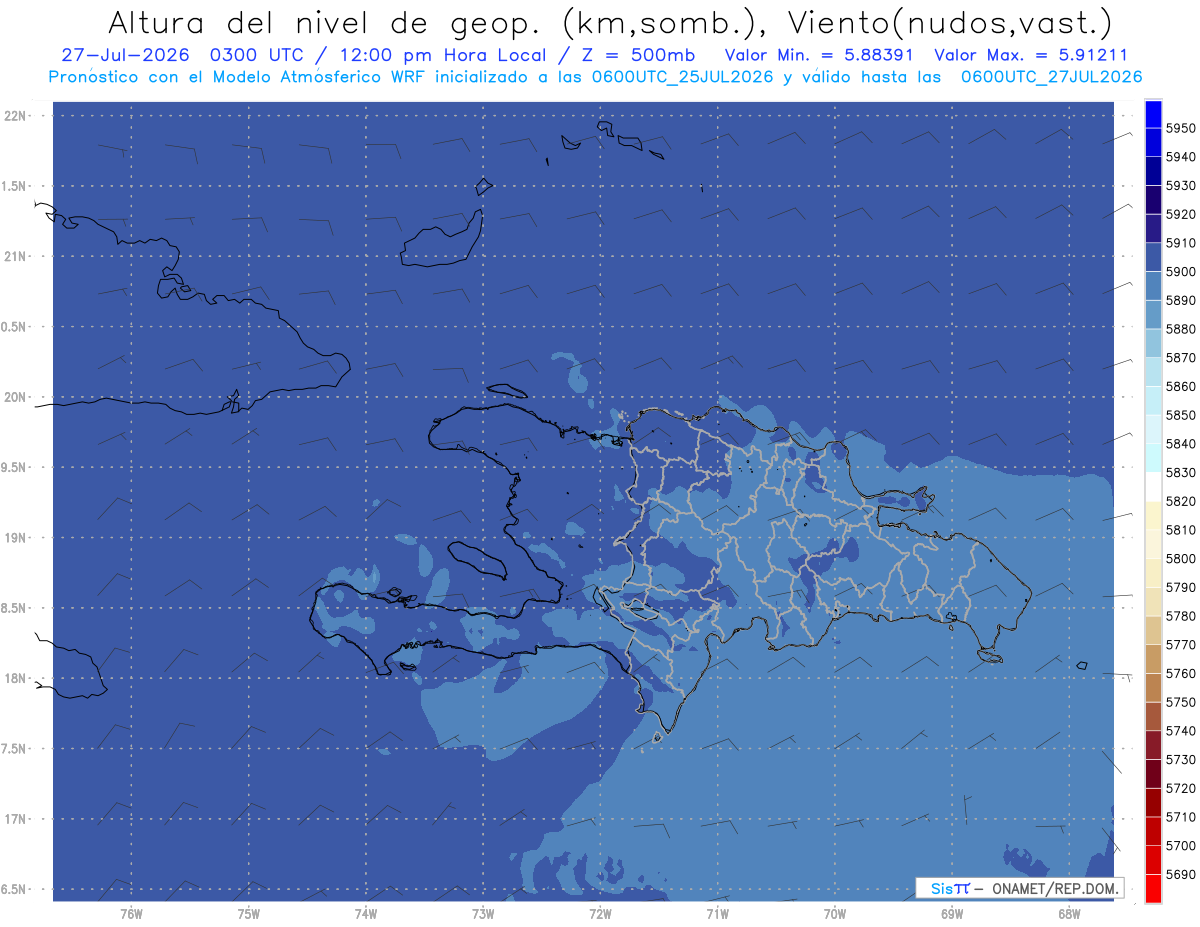Click the '5710' legend value
The width and height of the screenshot is (1200, 927).
(1181, 818)
